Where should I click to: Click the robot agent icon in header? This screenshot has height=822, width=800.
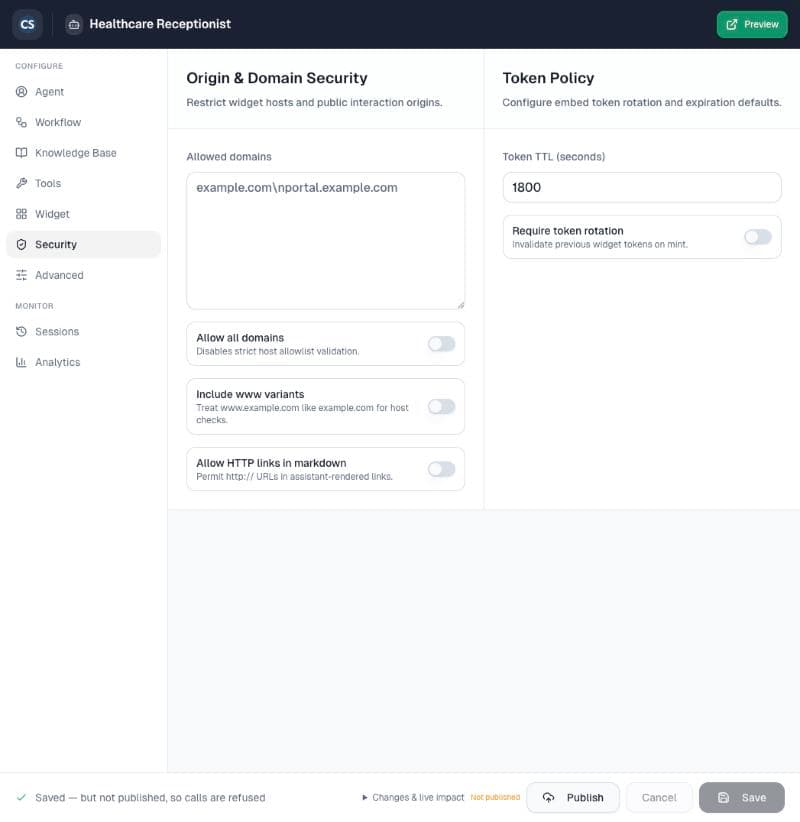tap(74, 25)
